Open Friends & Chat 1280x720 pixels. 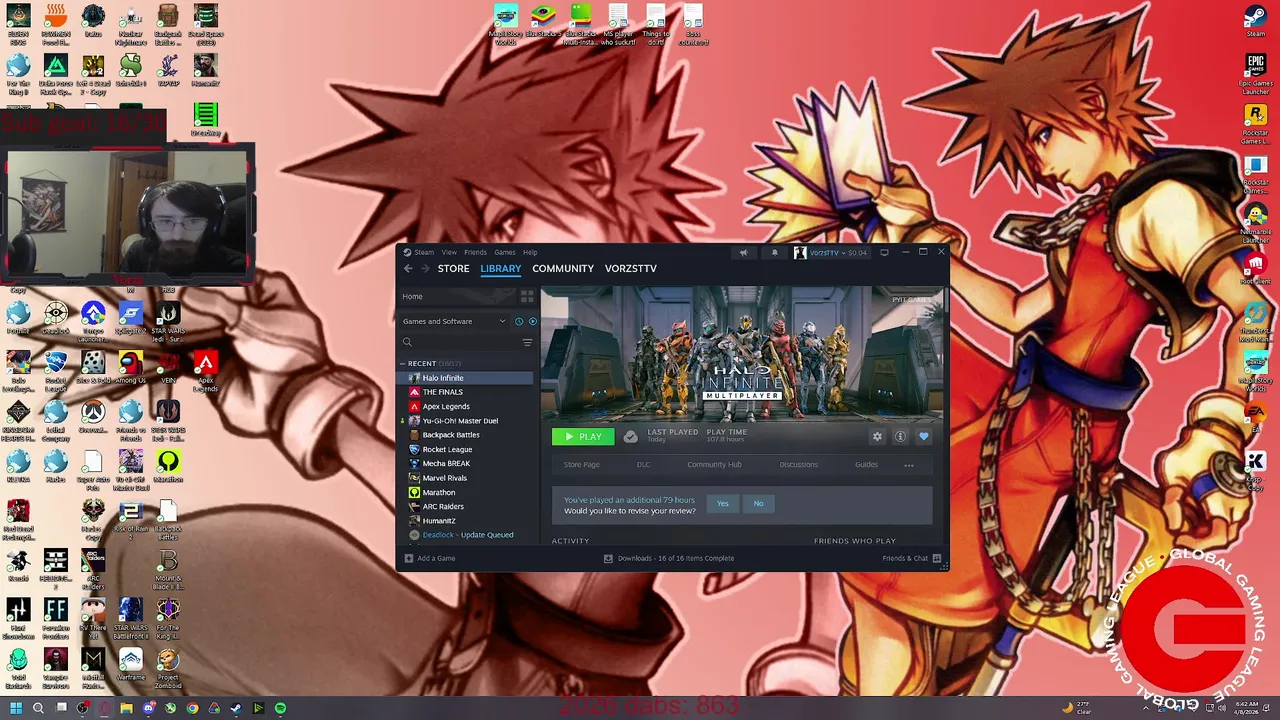point(911,558)
